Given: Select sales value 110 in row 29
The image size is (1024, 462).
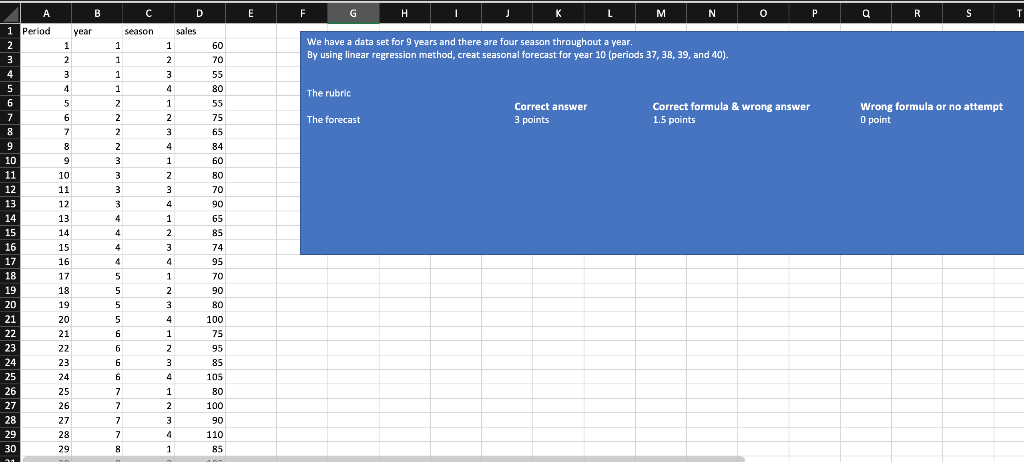Looking at the screenshot, I should tap(199, 435).
